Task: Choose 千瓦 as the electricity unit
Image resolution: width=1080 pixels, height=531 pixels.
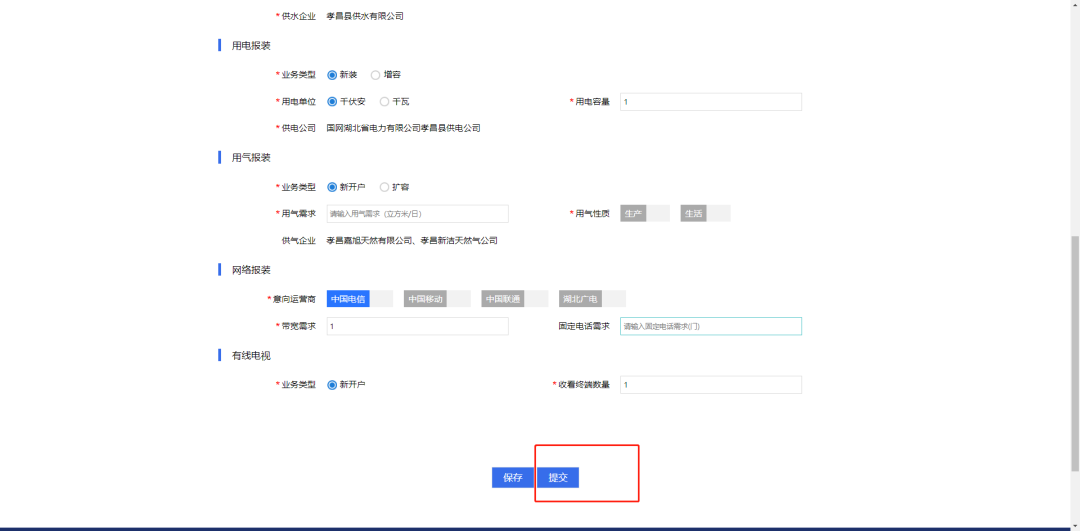Action: 384,102
